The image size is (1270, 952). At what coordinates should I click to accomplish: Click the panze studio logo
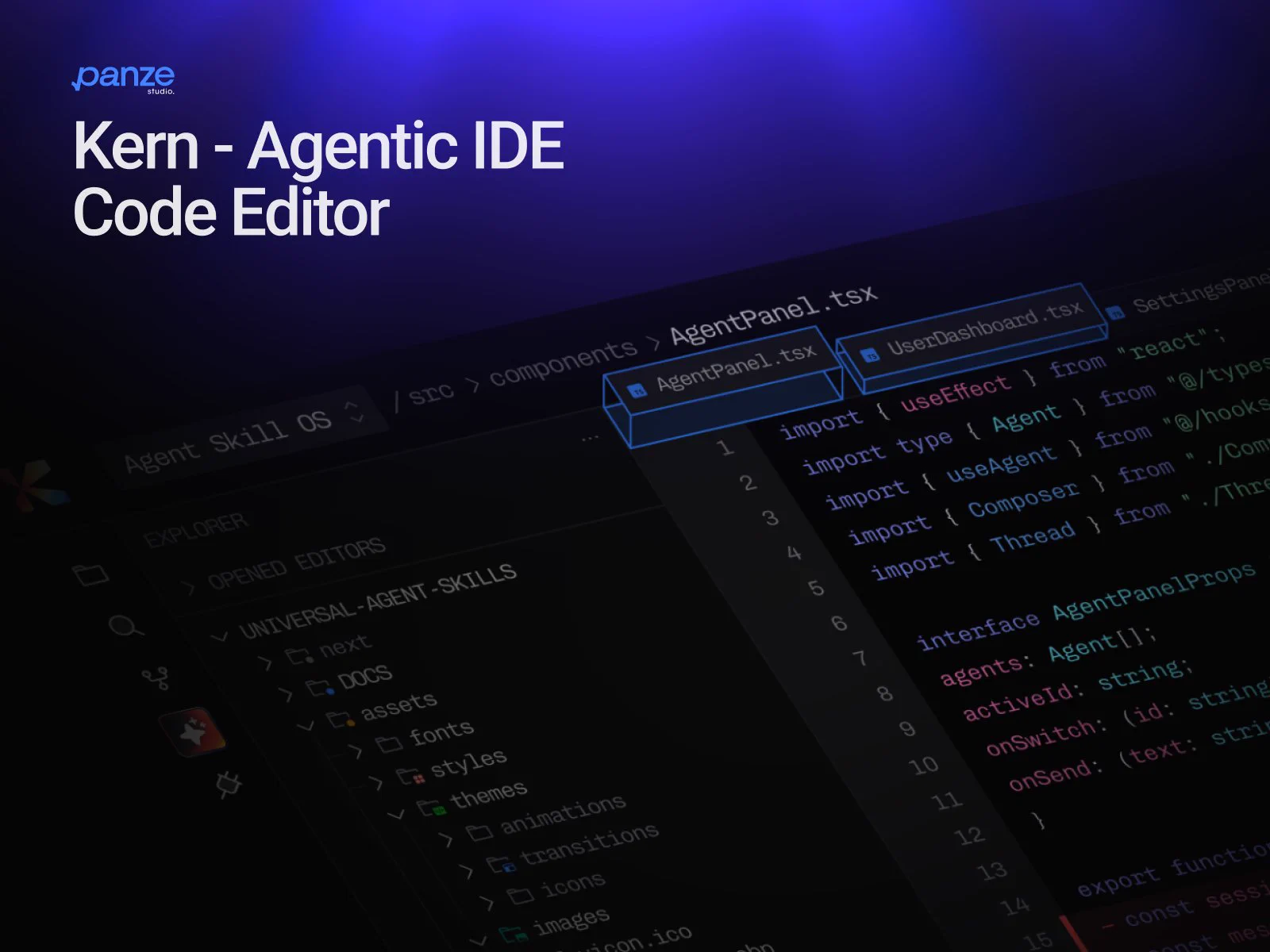point(123,79)
